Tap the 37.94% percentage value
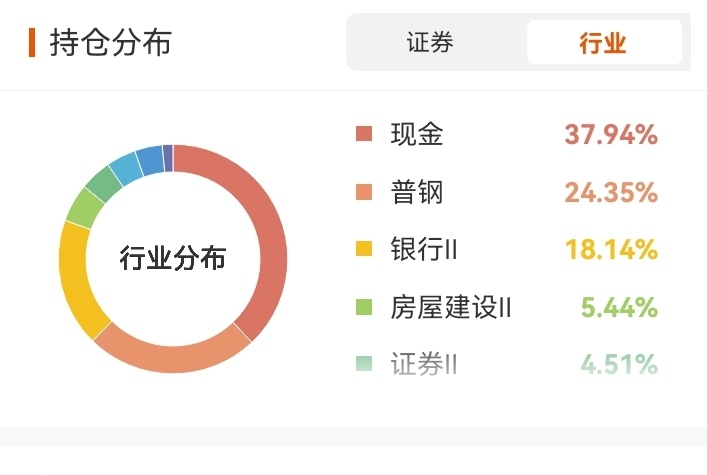707x475 pixels. click(611, 134)
